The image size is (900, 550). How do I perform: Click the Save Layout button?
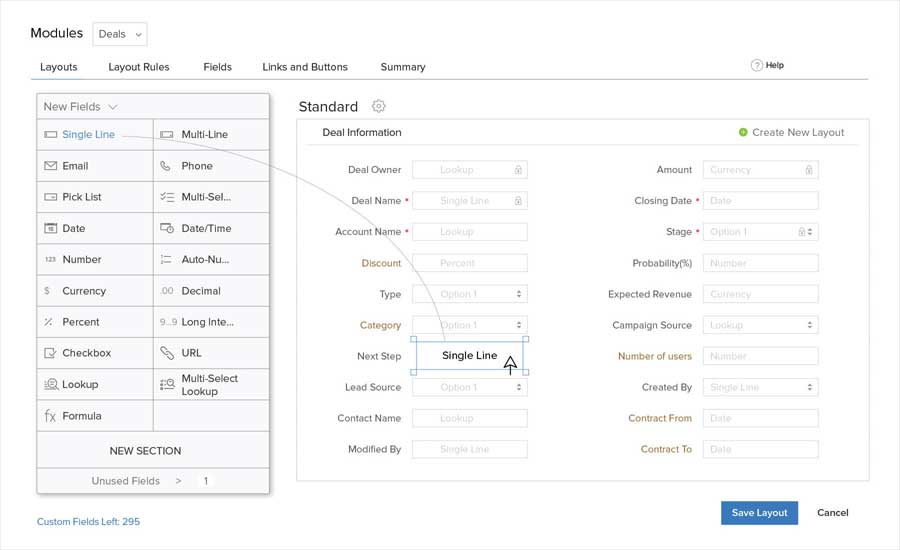pyautogui.click(x=759, y=513)
